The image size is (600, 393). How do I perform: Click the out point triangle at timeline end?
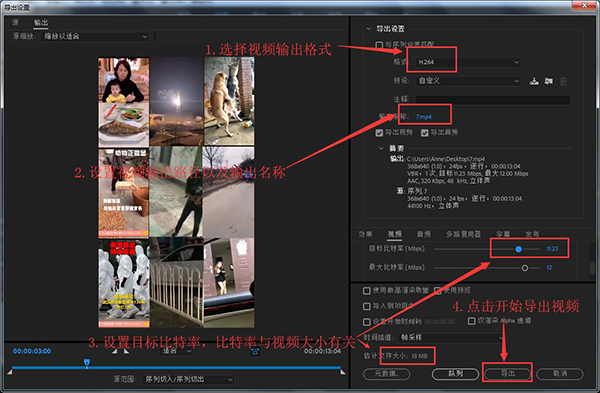[343, 372]
